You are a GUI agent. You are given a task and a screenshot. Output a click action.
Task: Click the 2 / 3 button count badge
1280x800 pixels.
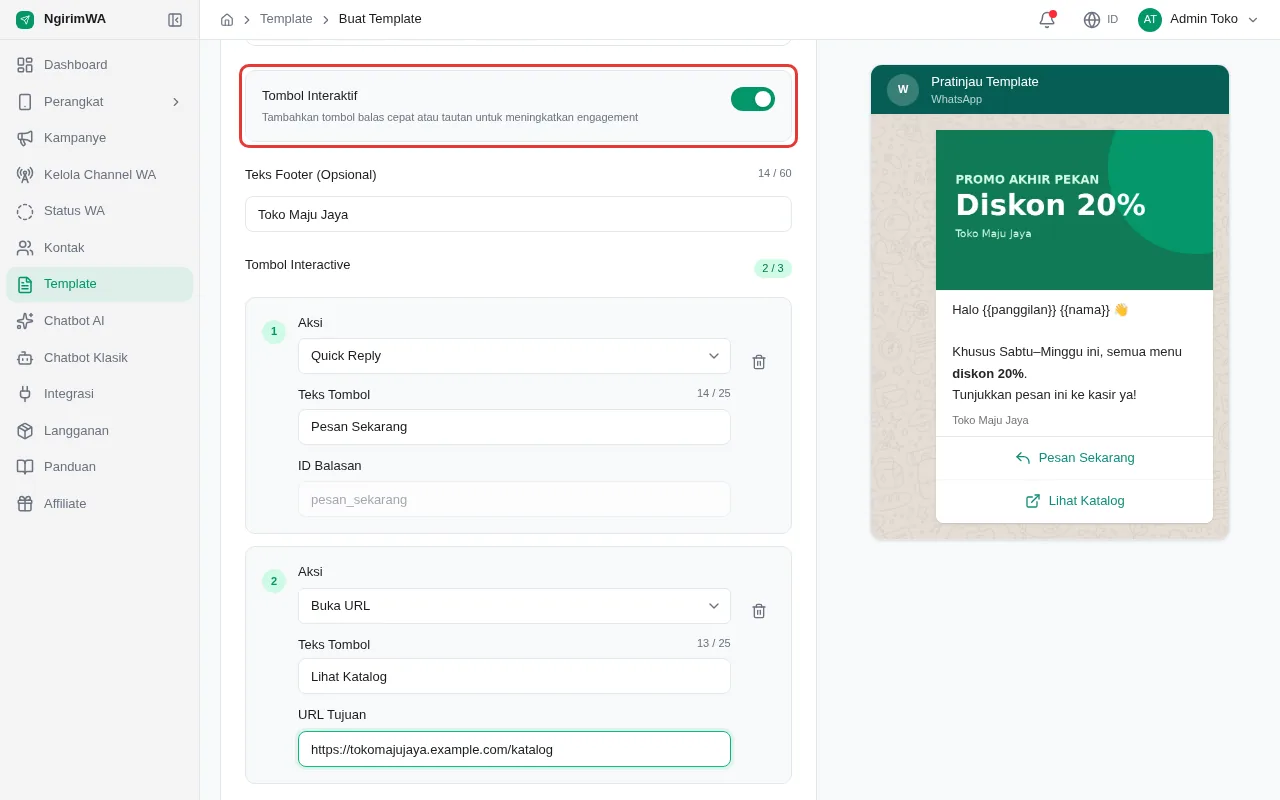coord(773,268)
